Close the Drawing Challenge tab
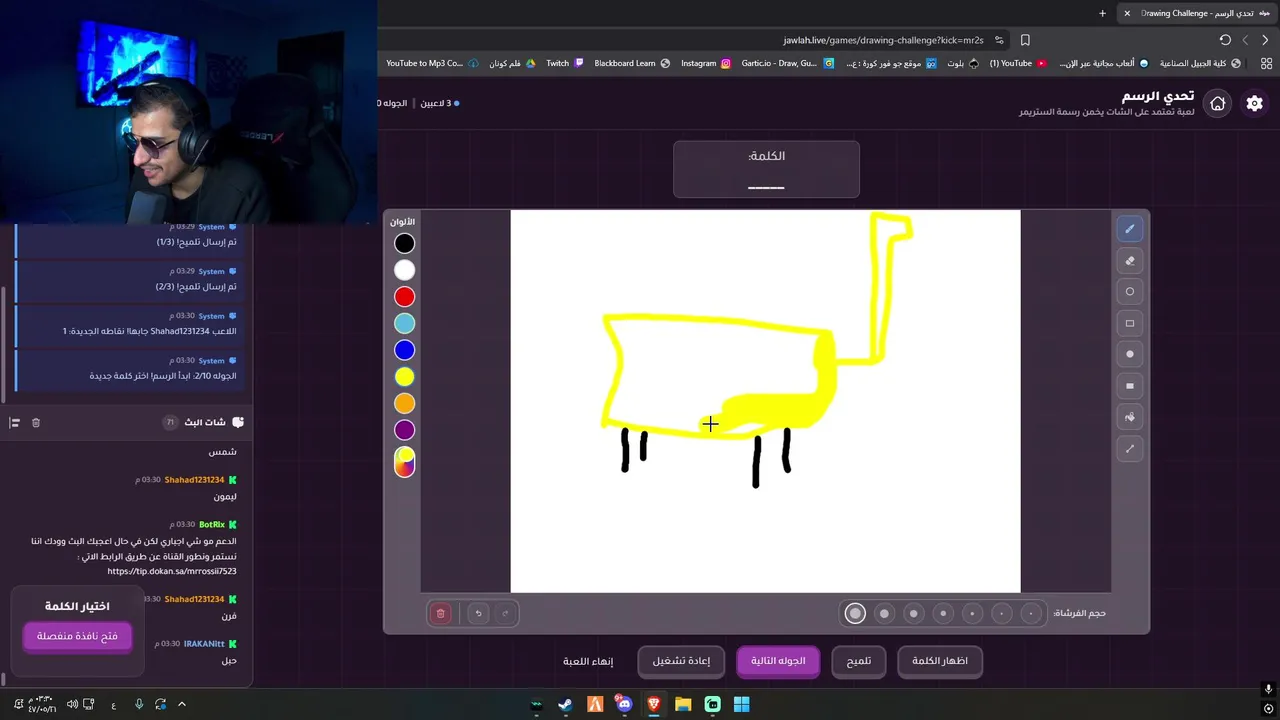 1127,13
